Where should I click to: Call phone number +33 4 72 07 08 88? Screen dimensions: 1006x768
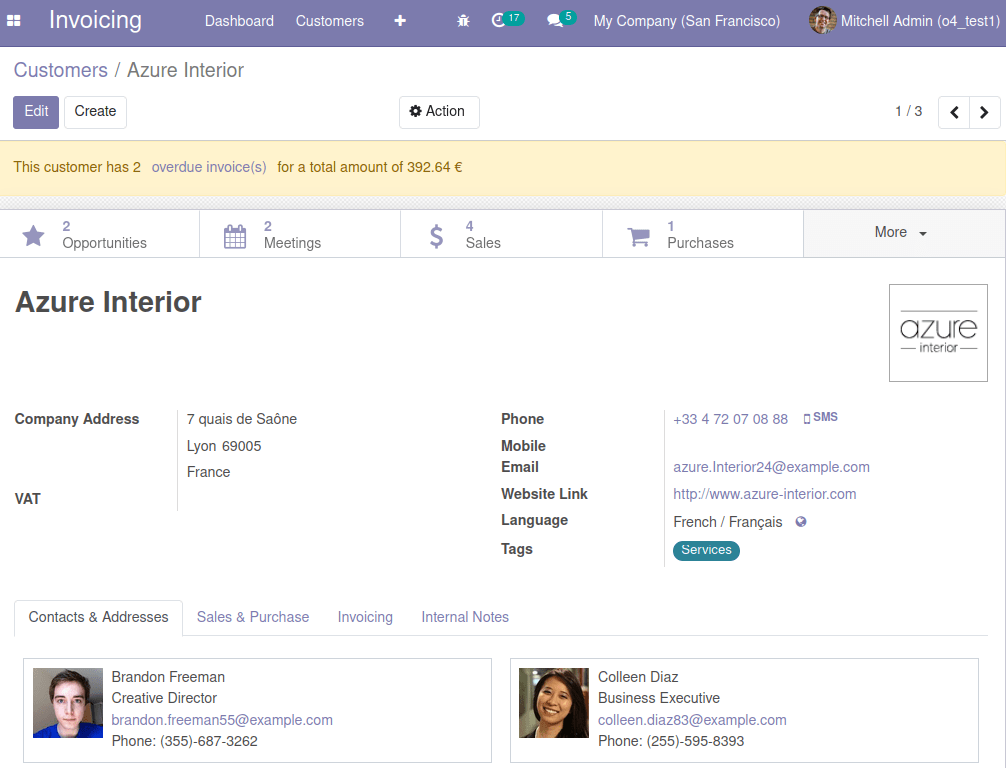tap(730, 420)
